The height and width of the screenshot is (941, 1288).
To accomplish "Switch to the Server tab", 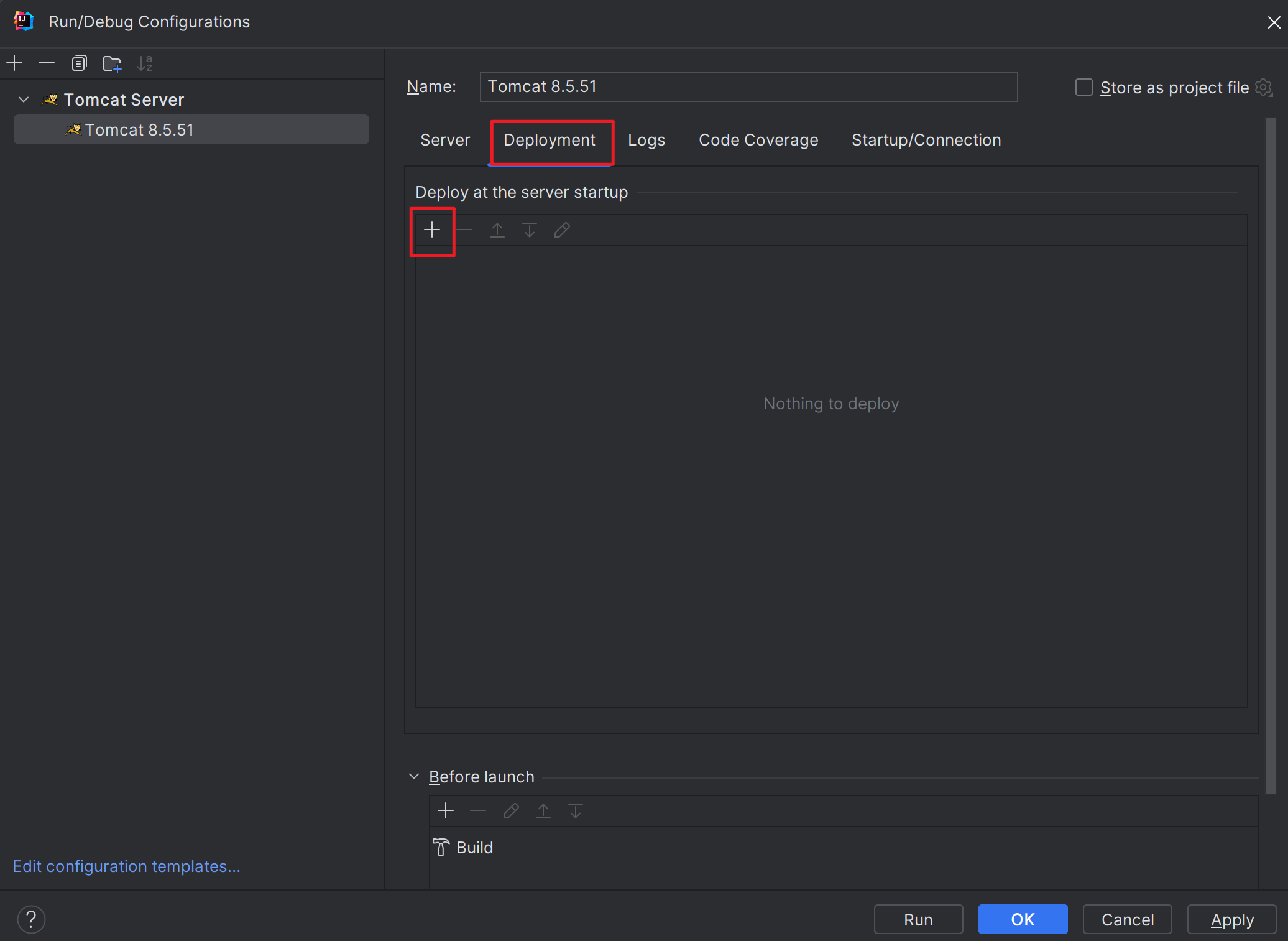I will [x=445, y=140].
